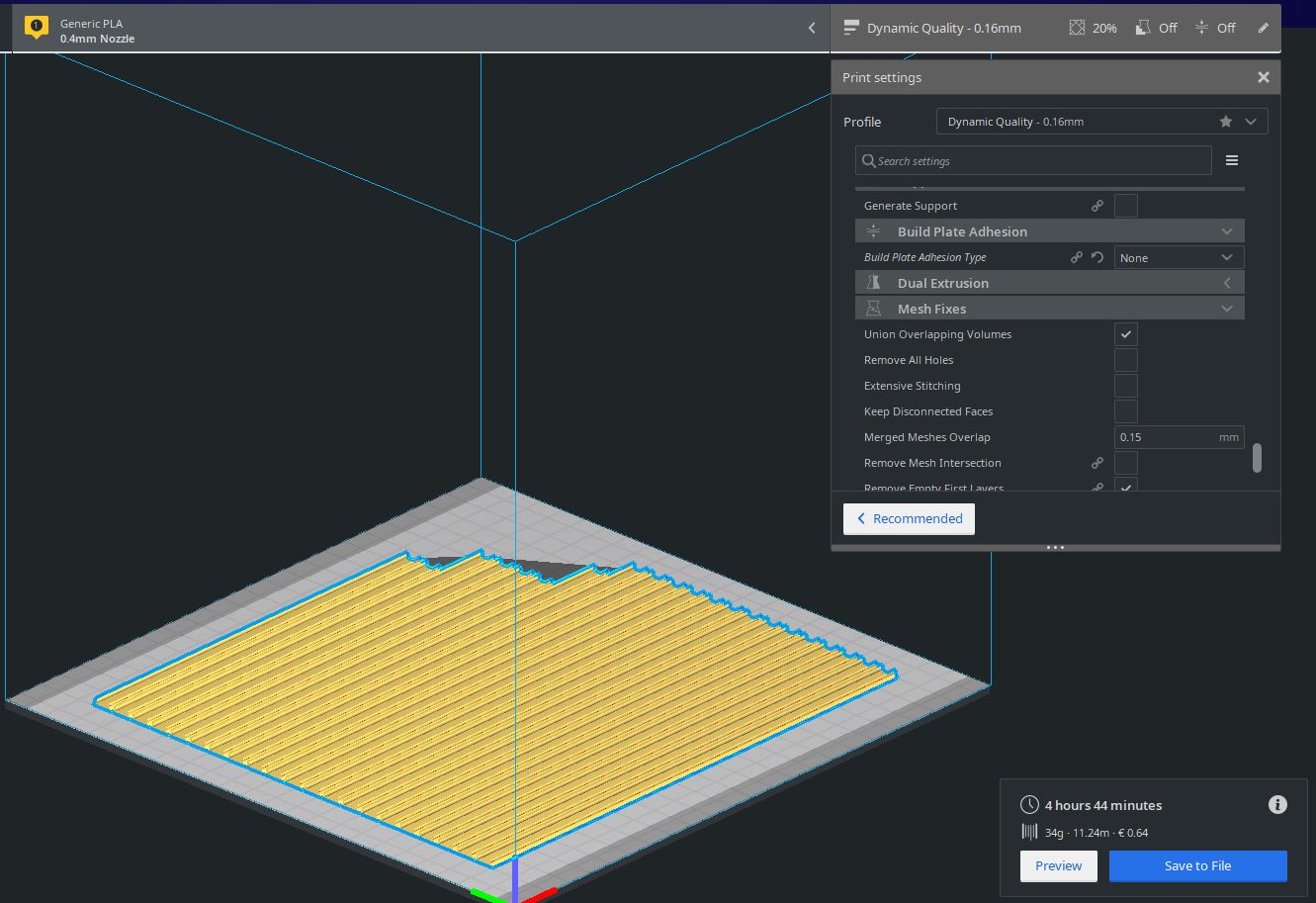Click the profile icon in the top settings bar
The height and width of the screenshot is (903, 1316).
pos(850,28)
